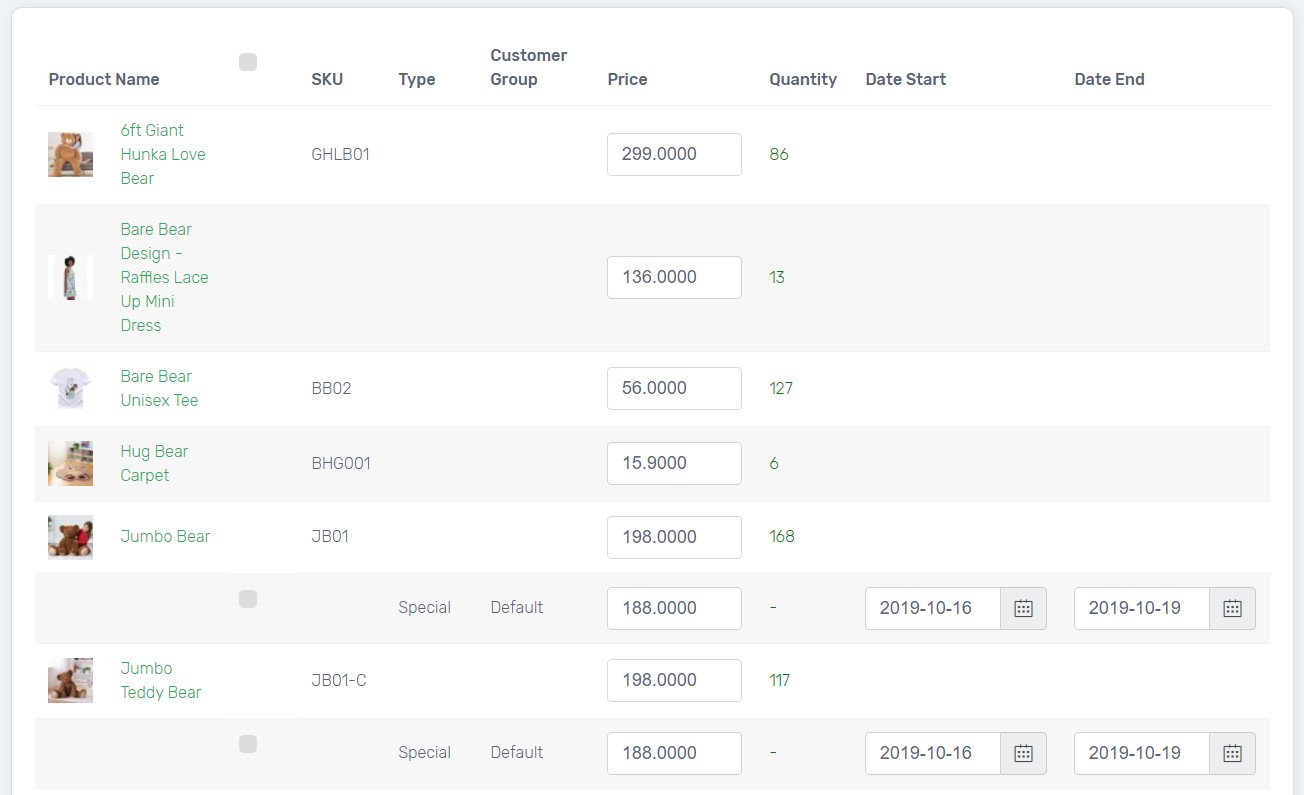Open the Hug Bear Carpet product link

(x=154, y=463)
